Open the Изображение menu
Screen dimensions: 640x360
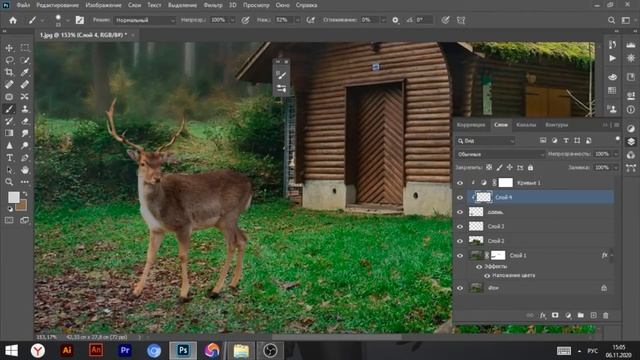coord(103,5)
